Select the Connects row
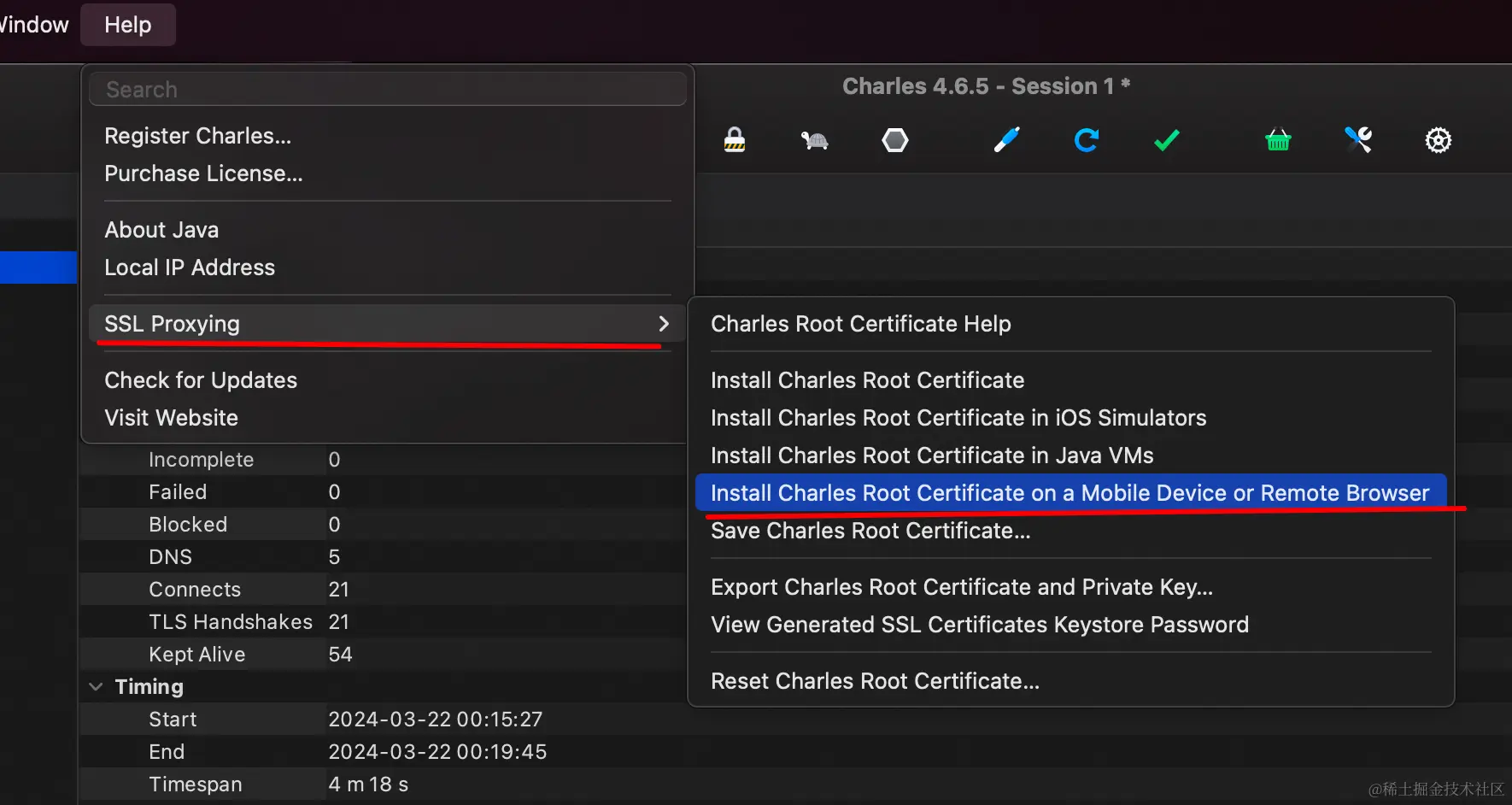The image size is (1512, 805). coord(384,590)
